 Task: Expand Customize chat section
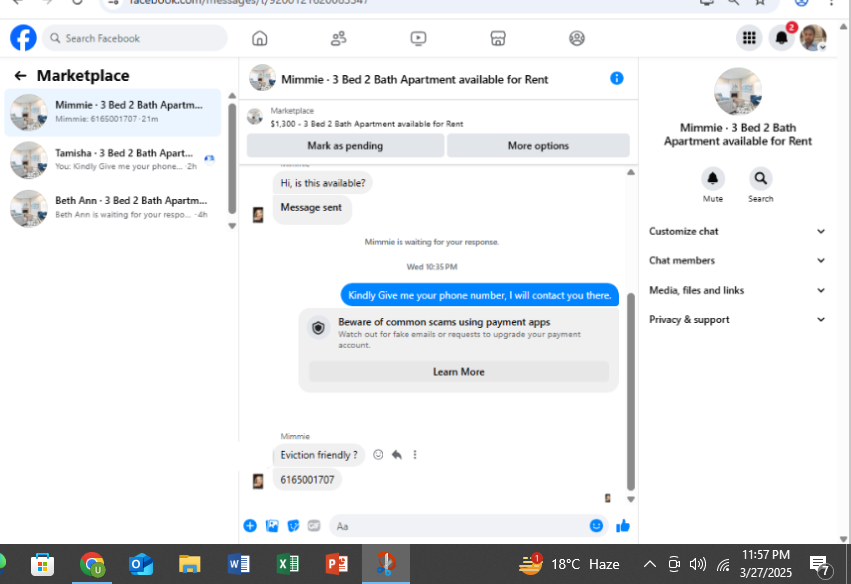click(737, 231)
